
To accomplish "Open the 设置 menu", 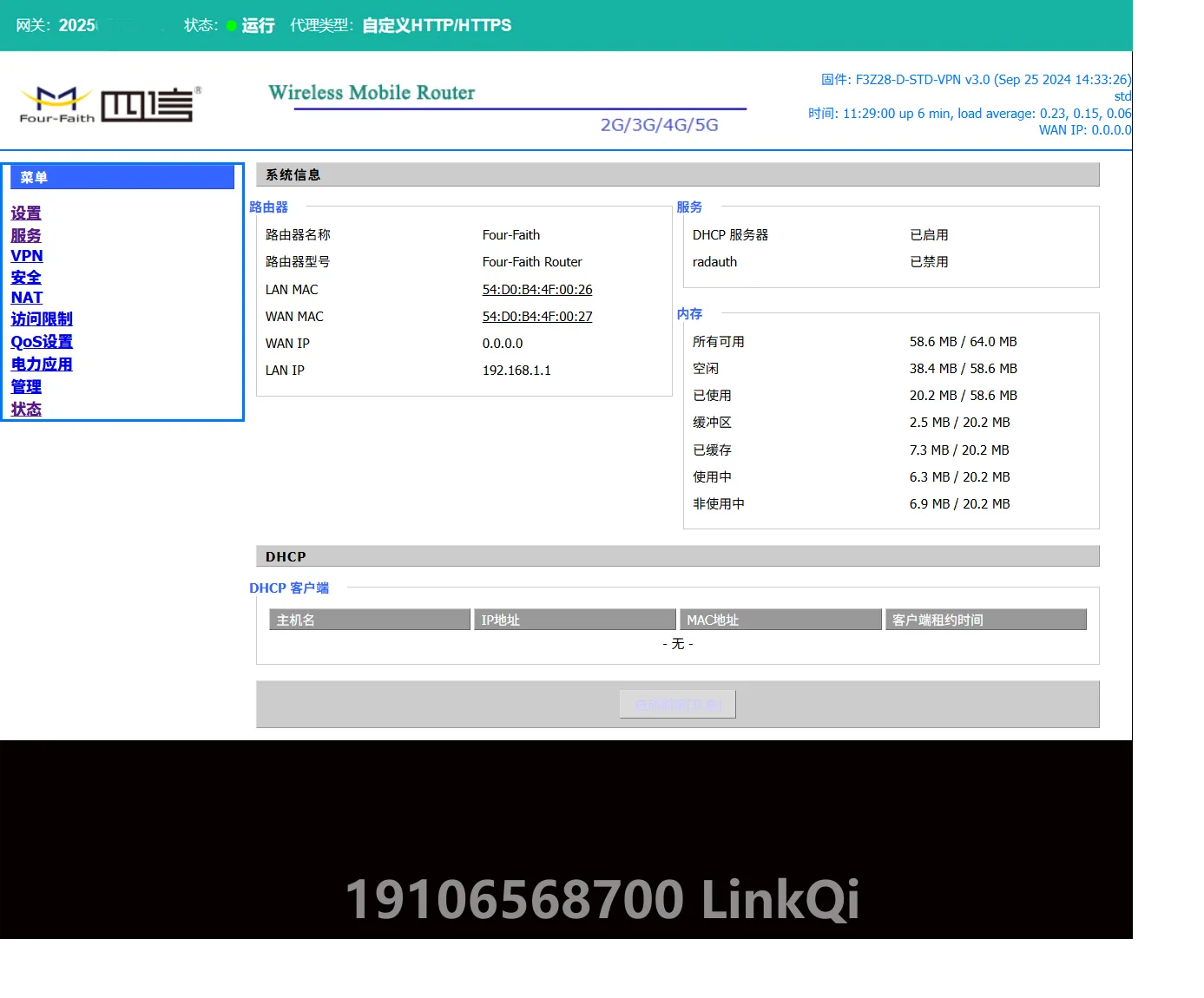I will tap(26, 213).
